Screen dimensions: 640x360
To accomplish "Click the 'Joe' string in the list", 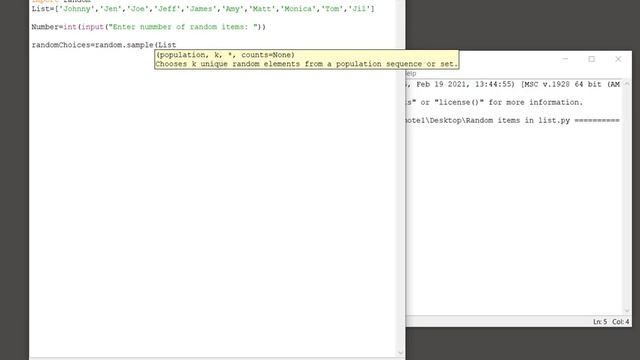I will pyautogui.click(x=138, y=9).
